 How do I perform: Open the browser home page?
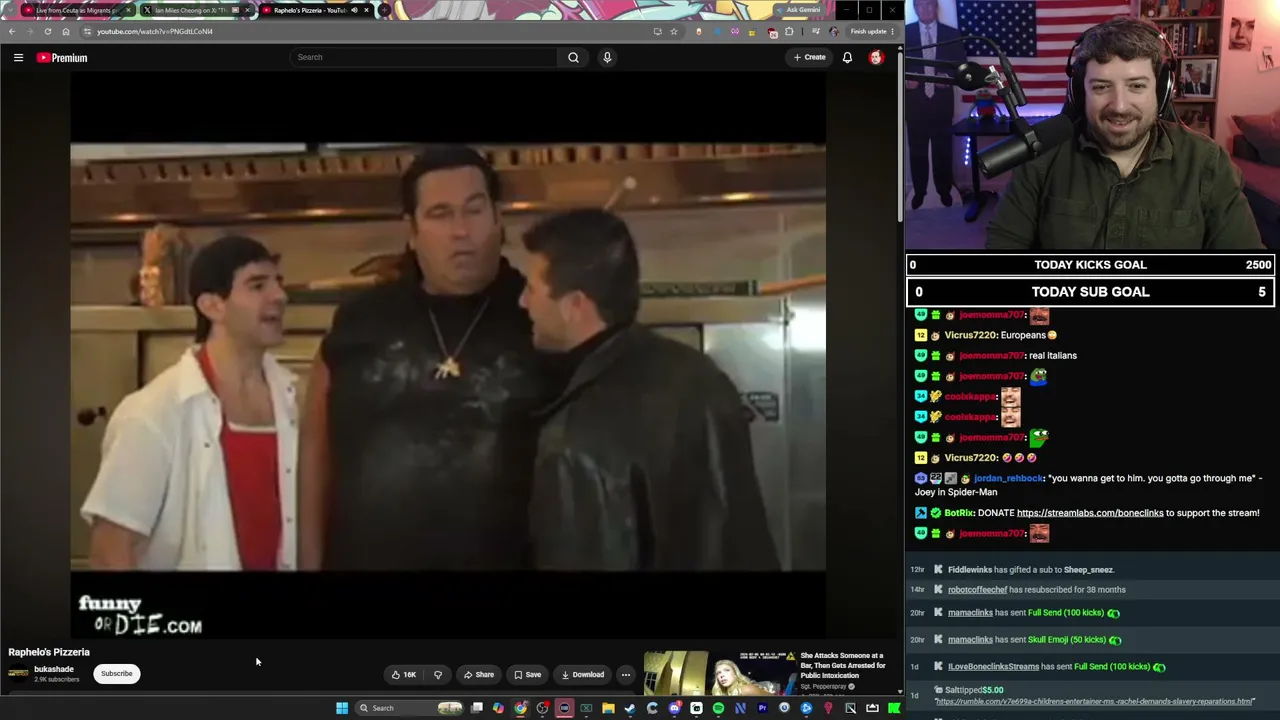click(x=66, y=31)
